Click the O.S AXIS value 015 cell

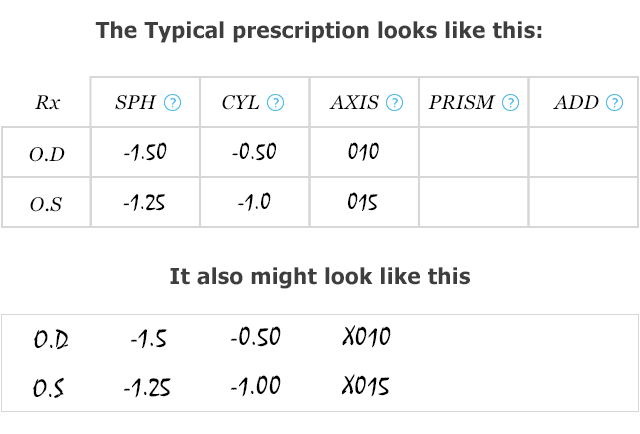[362, 202]
